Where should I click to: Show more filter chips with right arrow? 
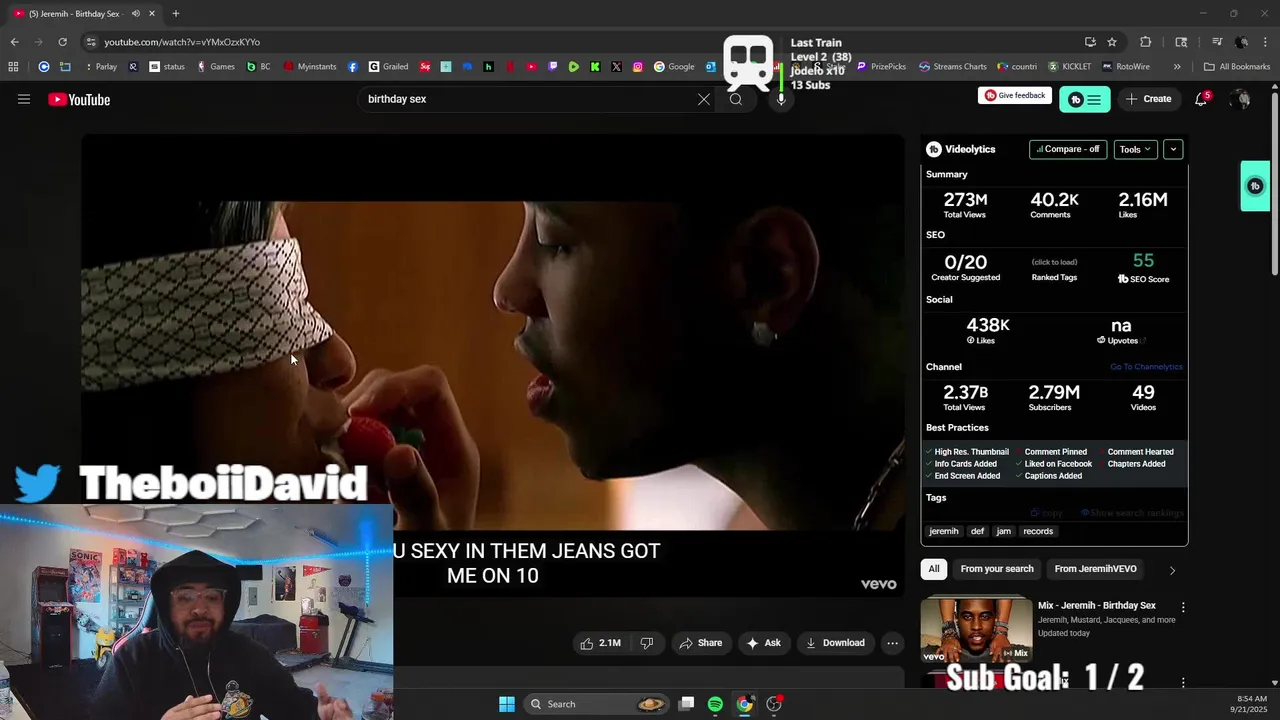[x=1172, y=570]
